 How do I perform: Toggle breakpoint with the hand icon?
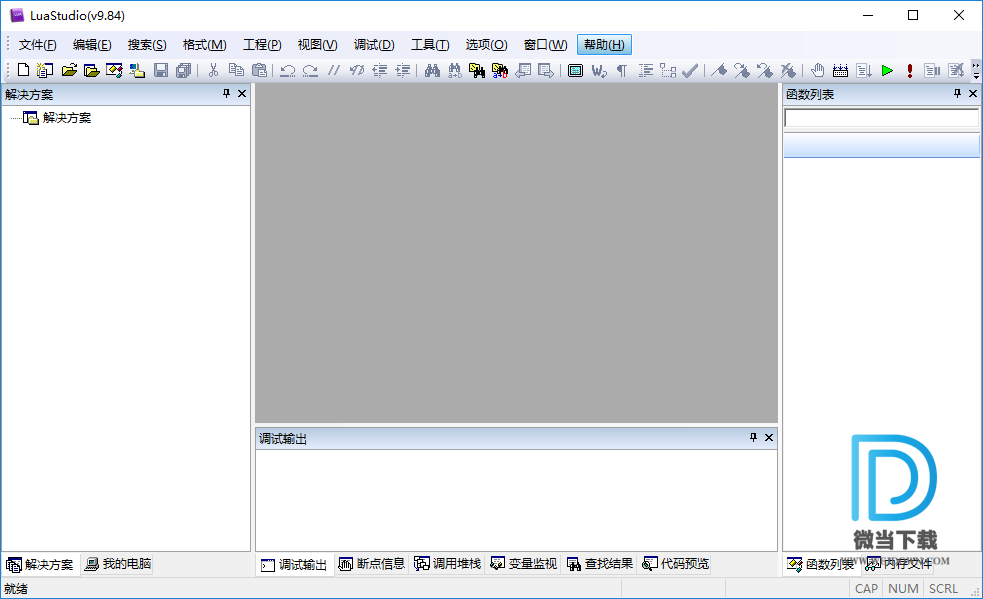pyautogui.click(x=817, y=70)
